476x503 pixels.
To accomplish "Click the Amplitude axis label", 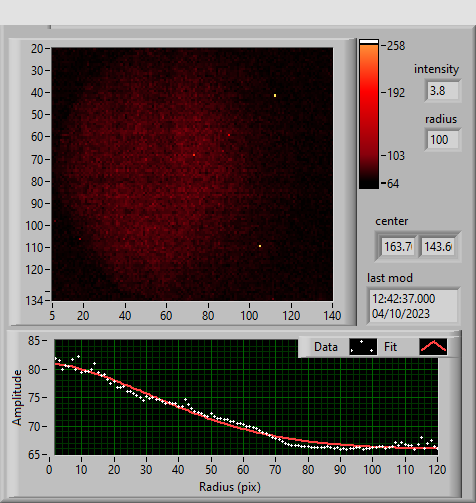I will [x=17, y=397].
